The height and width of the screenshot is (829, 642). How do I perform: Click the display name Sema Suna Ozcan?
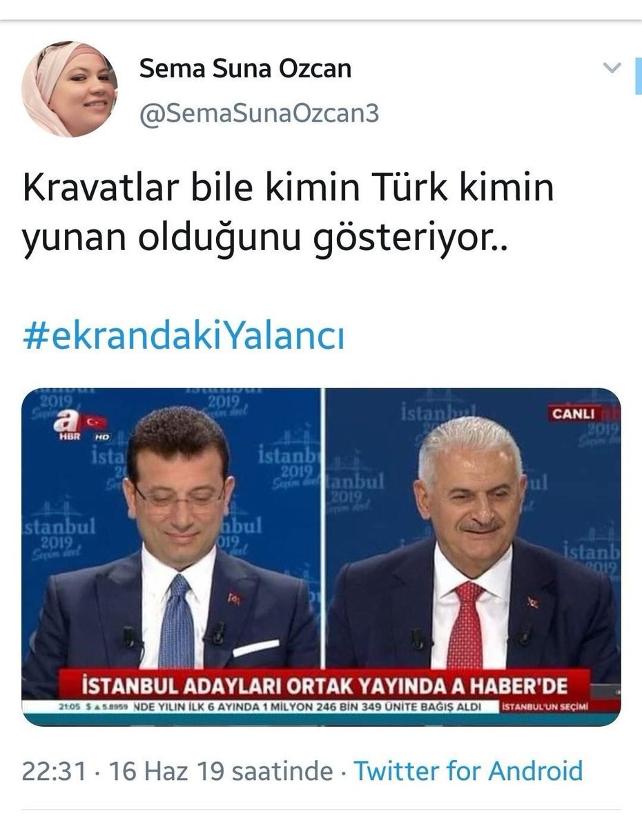pyautogui.click(x=245, y=69)
